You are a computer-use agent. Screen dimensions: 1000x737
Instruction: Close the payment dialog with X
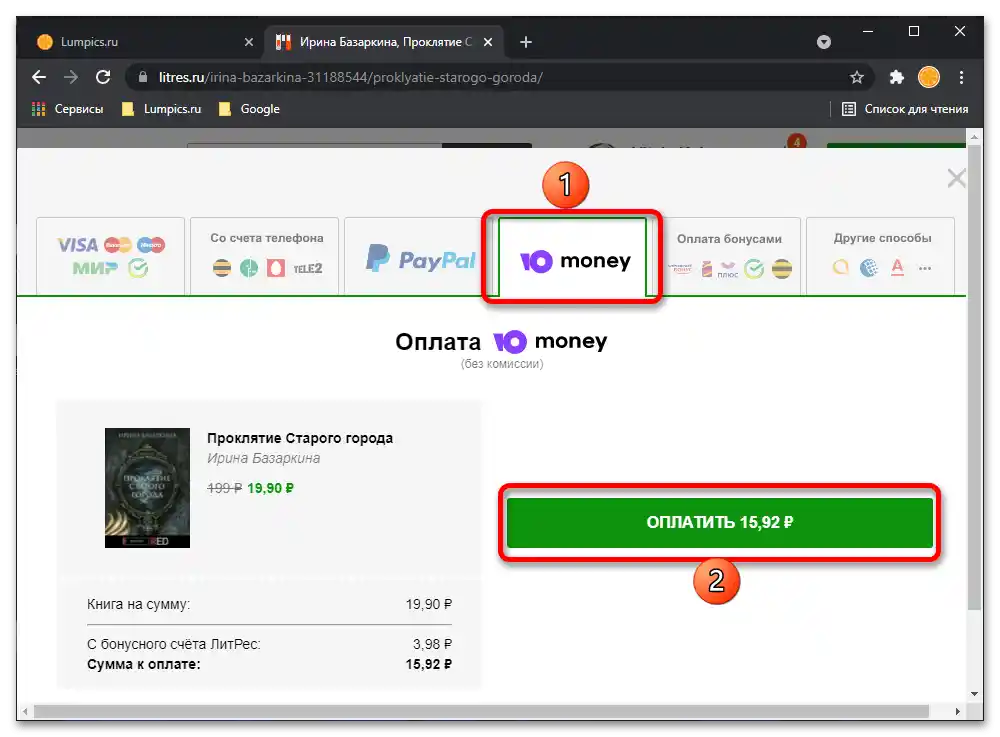pyautogui.click(x=956, y=178)
